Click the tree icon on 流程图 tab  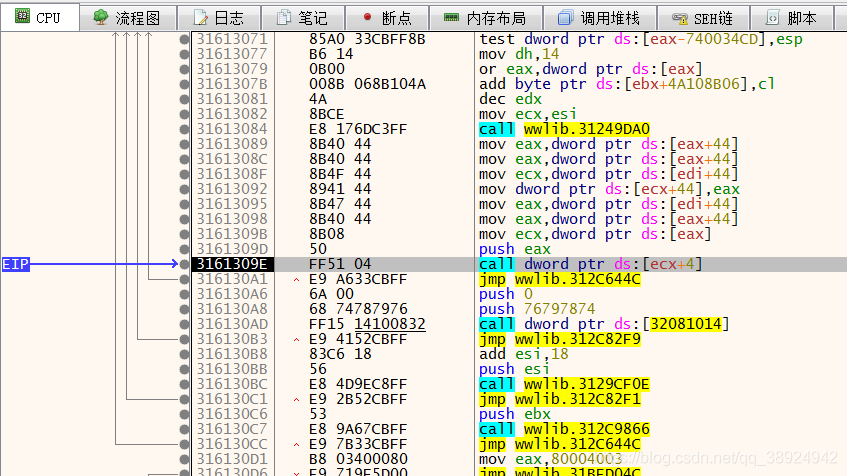pos(100,17)
